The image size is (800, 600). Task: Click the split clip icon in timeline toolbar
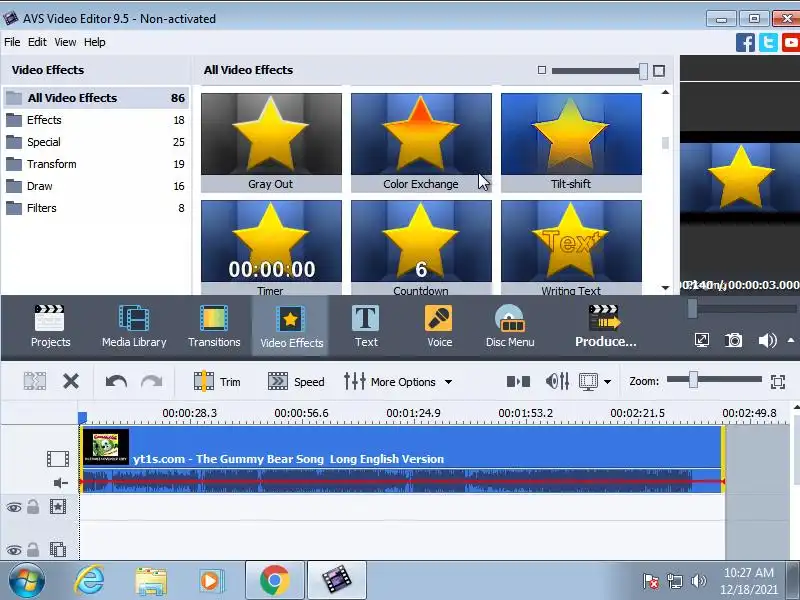pos(35,381)
